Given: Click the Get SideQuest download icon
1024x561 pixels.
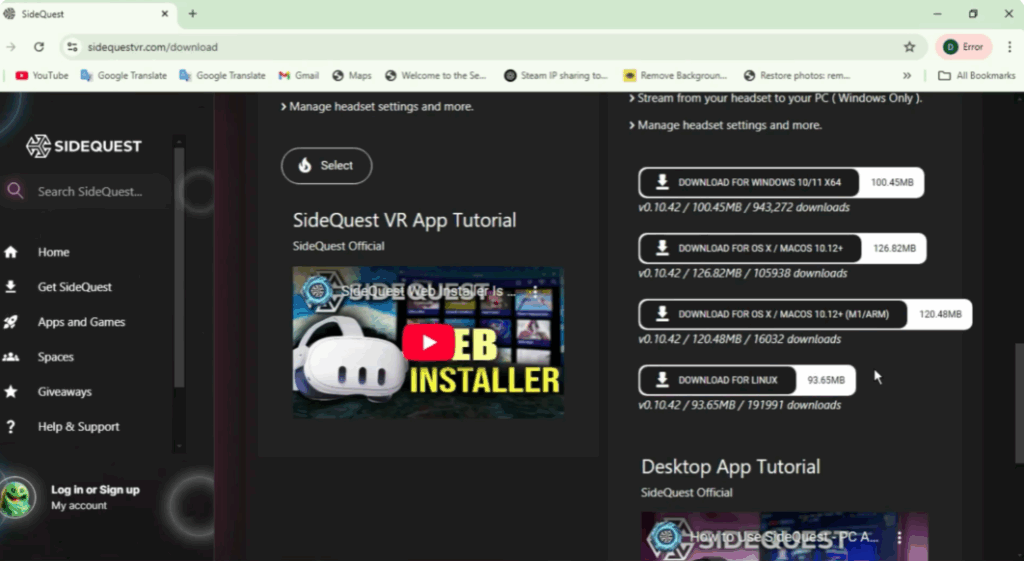Looking at the screenshot, I should pyautogui.click(x=11, y=287).
